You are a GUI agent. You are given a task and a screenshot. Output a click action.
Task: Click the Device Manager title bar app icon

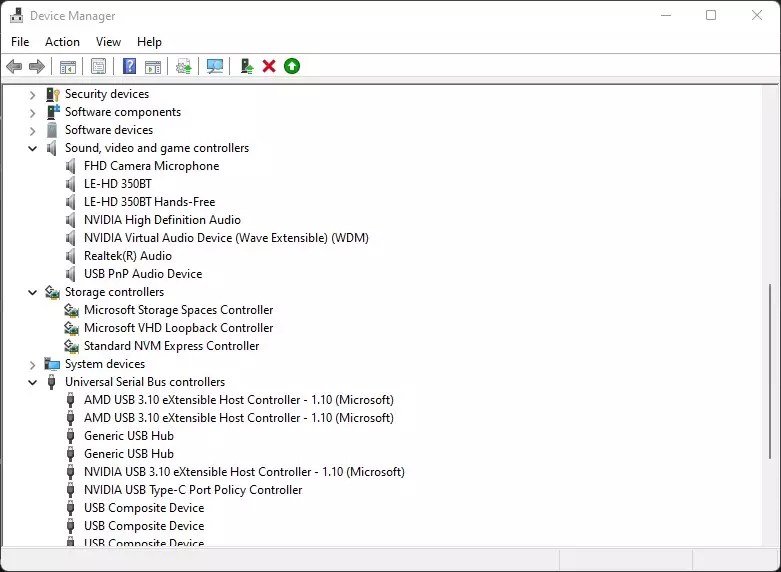(x=16, y=15)
